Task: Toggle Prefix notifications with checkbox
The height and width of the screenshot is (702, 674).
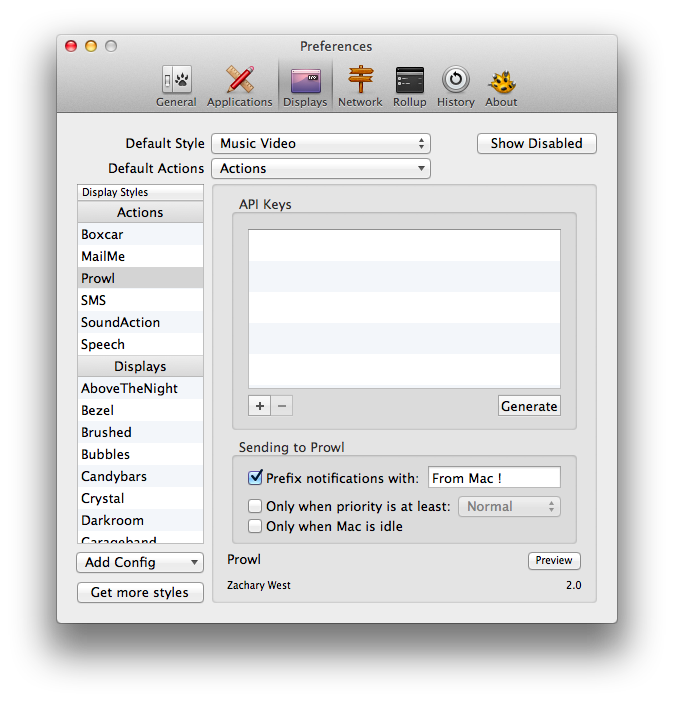Action: pos(255,478)
